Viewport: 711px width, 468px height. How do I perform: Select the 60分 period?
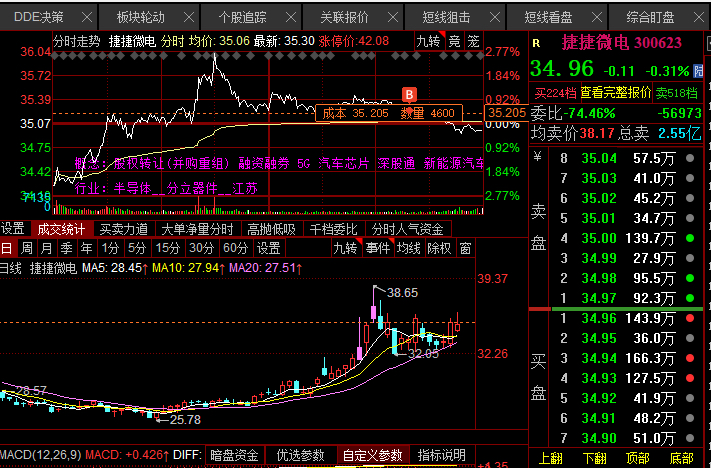[x=236, y=249]
